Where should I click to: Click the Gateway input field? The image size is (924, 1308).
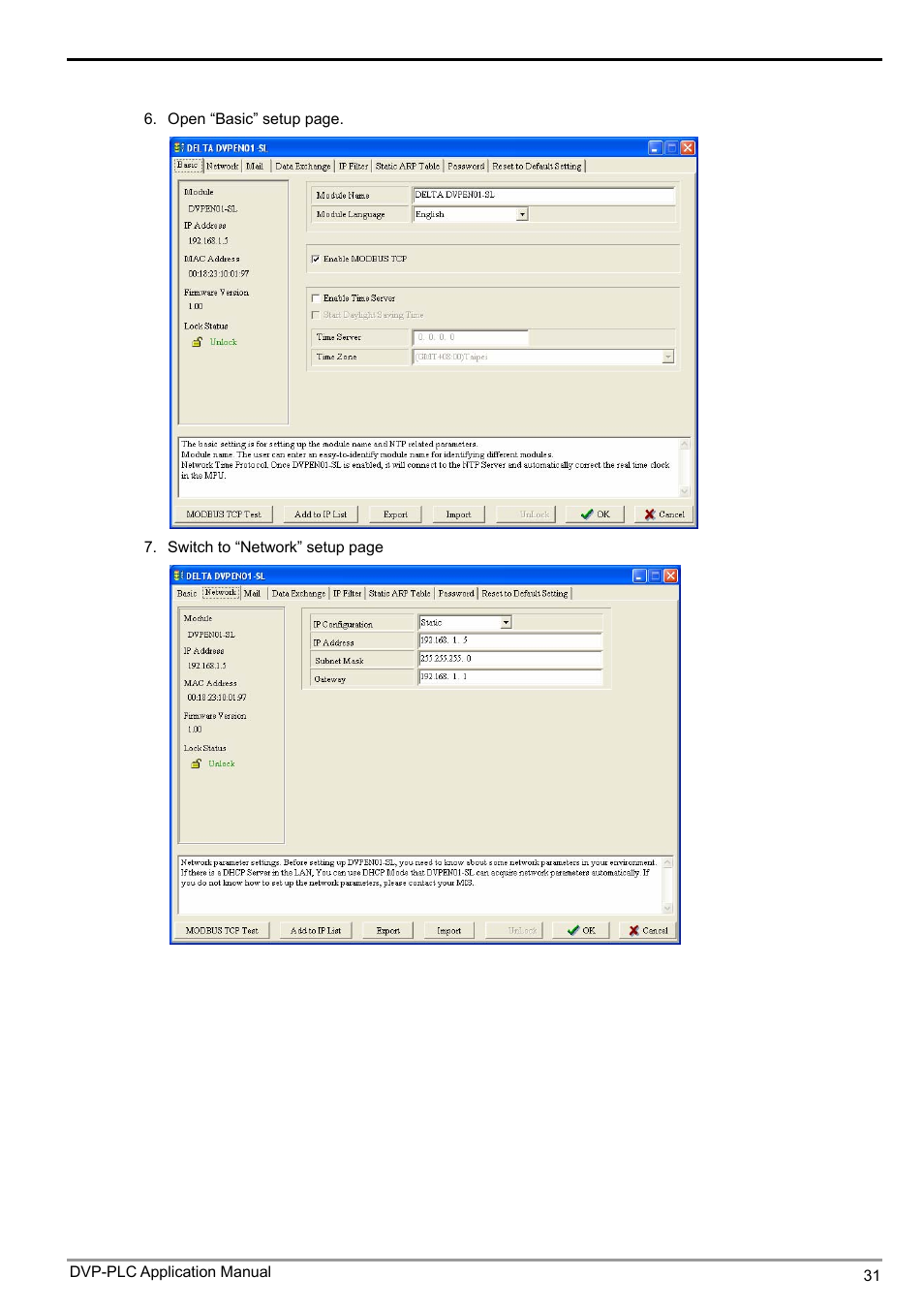(x=510, y=677)
